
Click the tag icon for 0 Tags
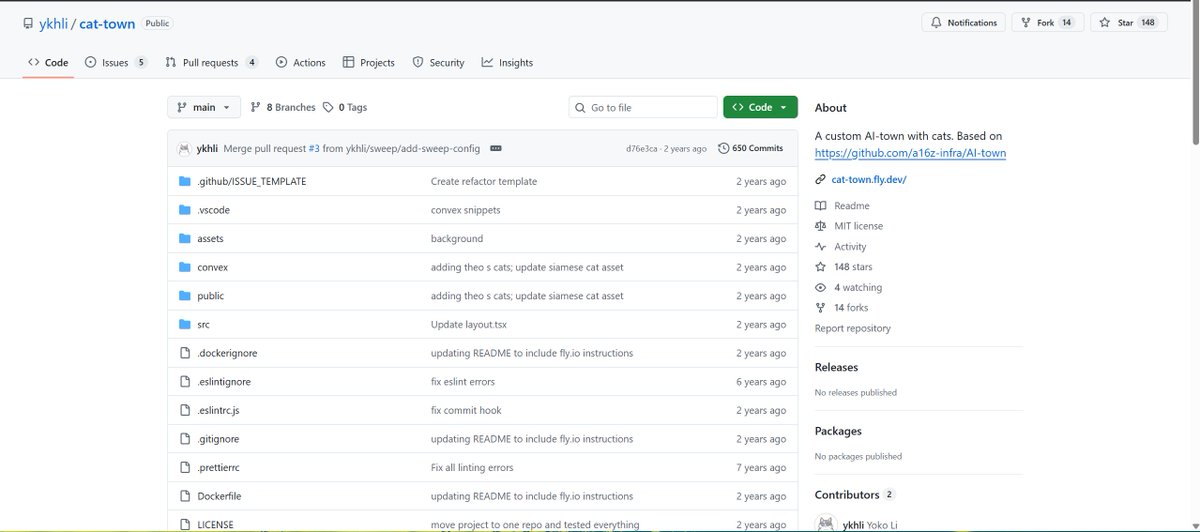coord(328,107)
